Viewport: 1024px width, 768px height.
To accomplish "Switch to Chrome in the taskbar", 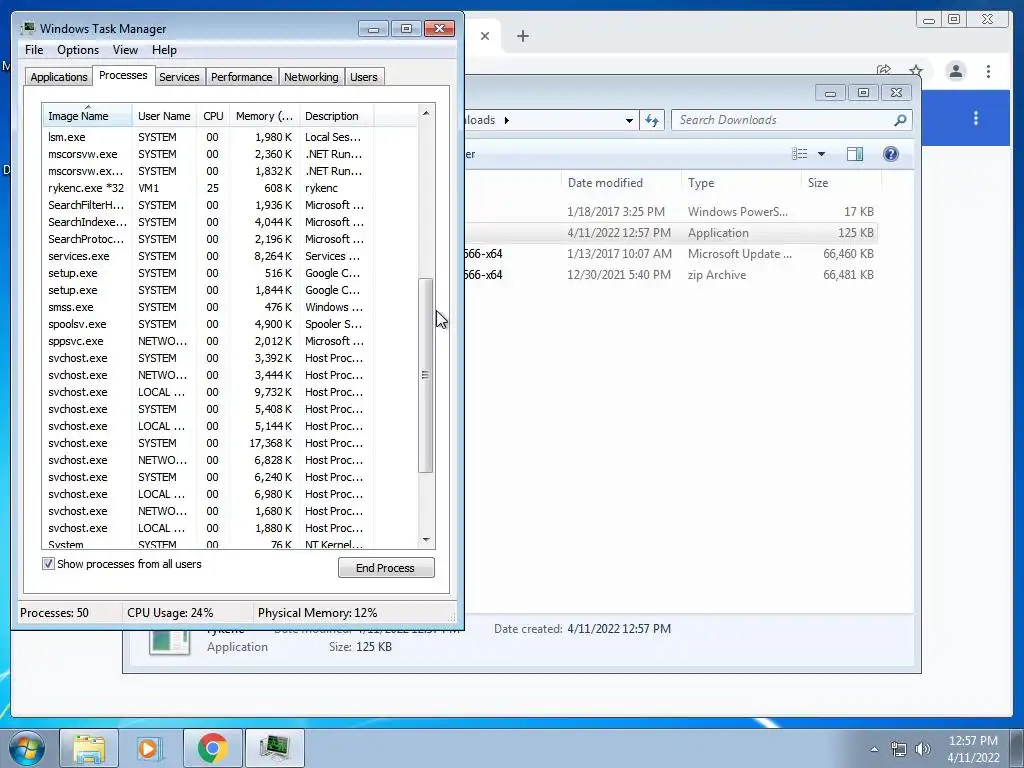I will pos(212,748).
